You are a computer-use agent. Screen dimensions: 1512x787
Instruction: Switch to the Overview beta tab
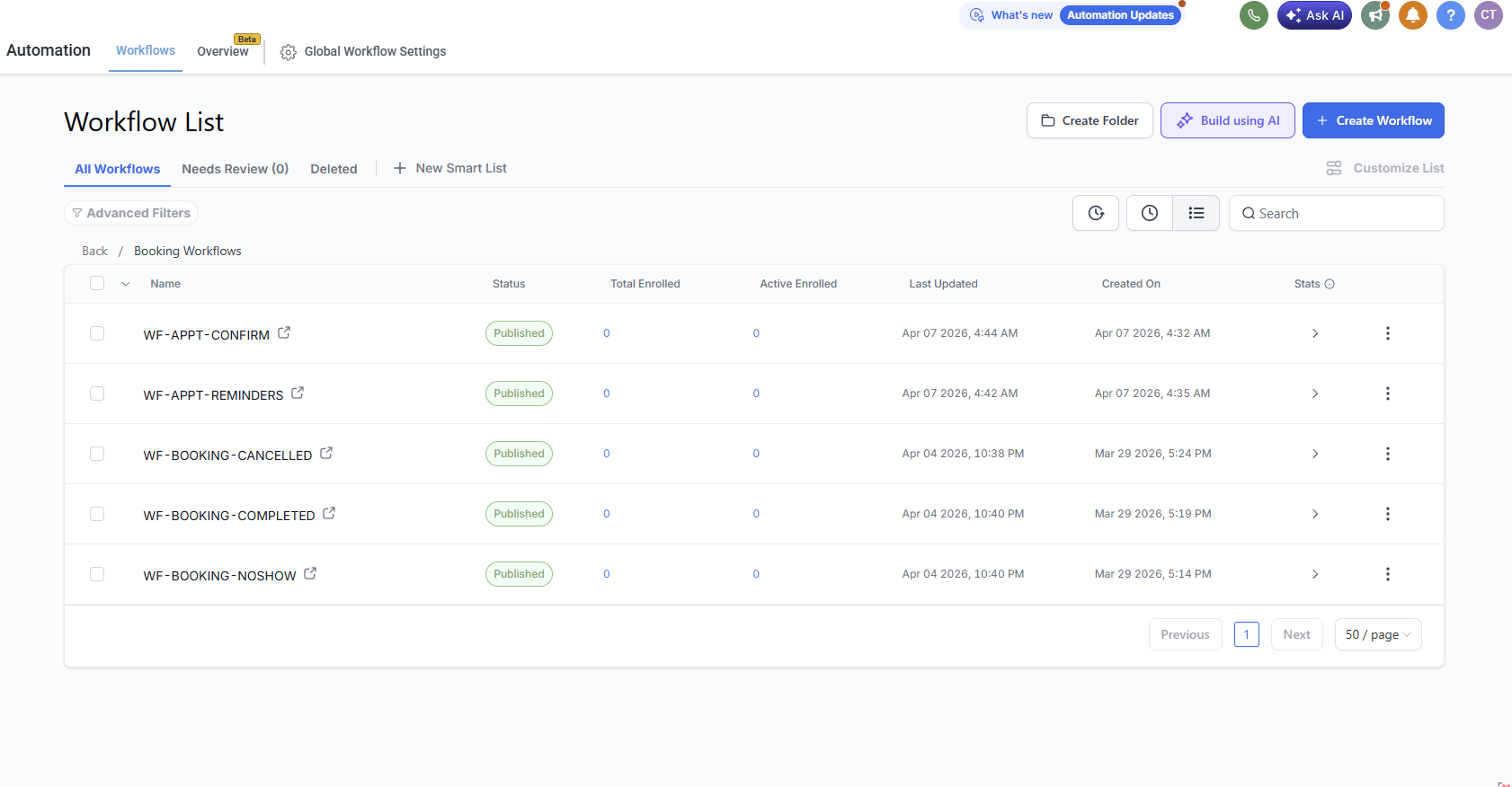coord(223,51)
